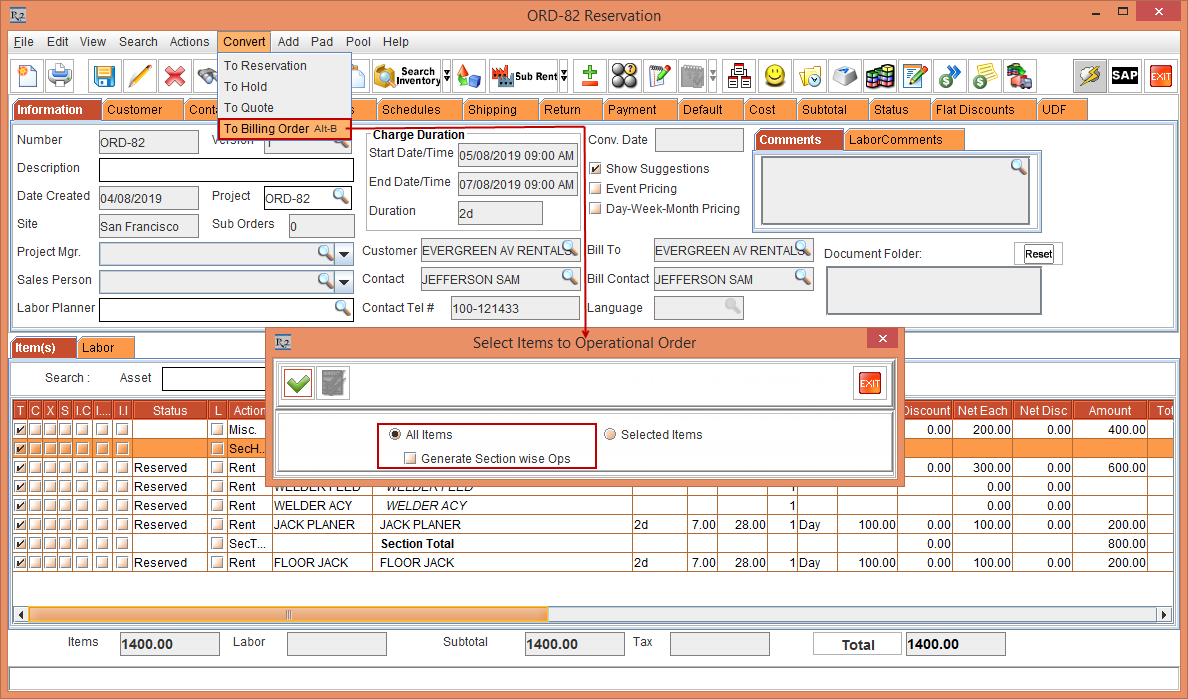Viewport: 1188px width, 699px height.
Task: Expand the Sales Person dropdown arrow
Action: coord(344,281)
